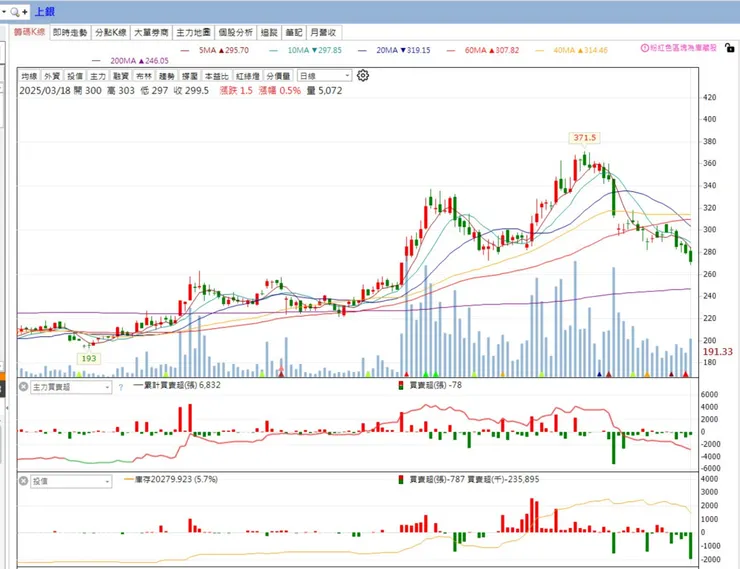Toggle the 趨勢 overlay button
Viewport: 740px width, 569px height.
click(167, 76)
